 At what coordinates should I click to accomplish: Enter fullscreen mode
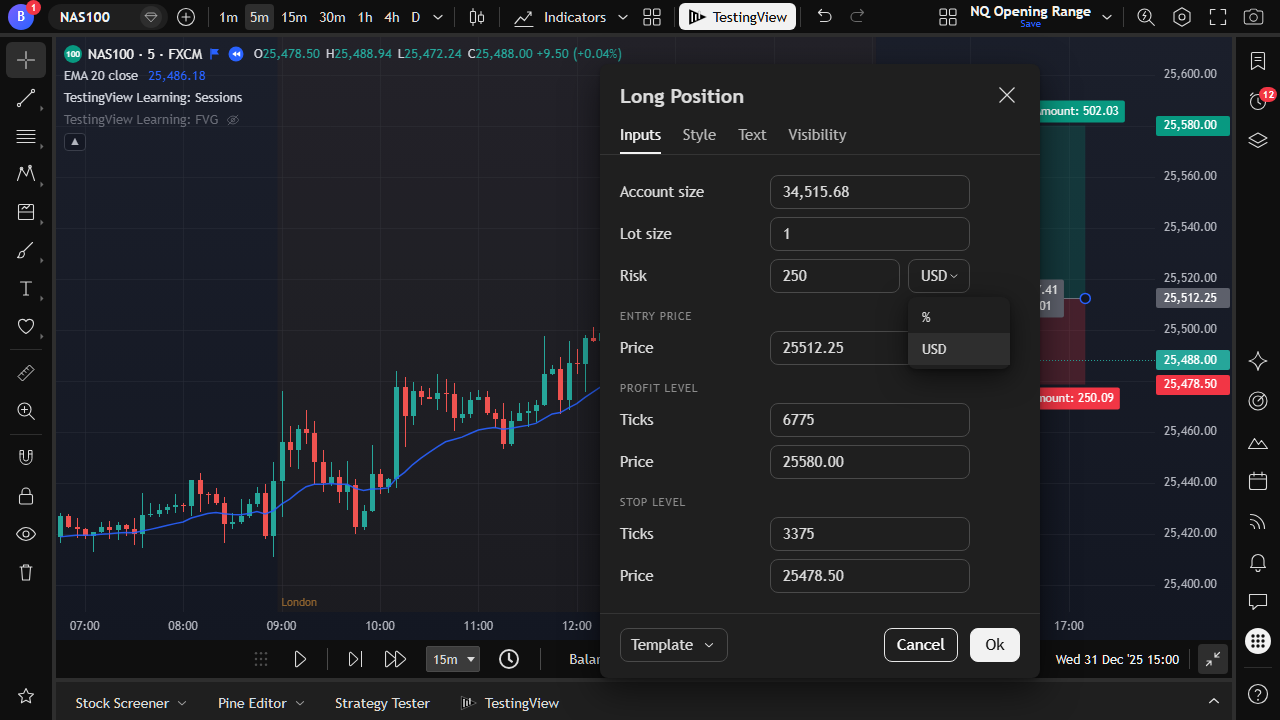(1217, 17)
